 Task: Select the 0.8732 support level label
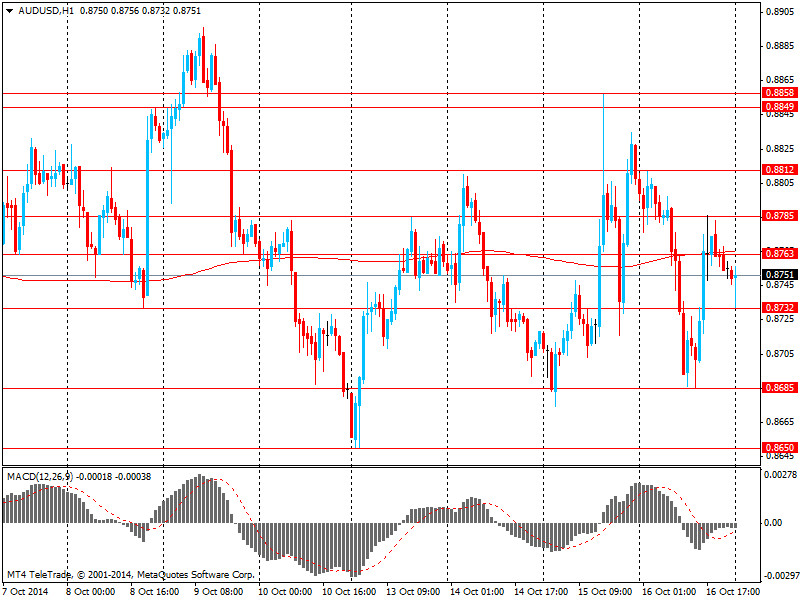point(779,308)
